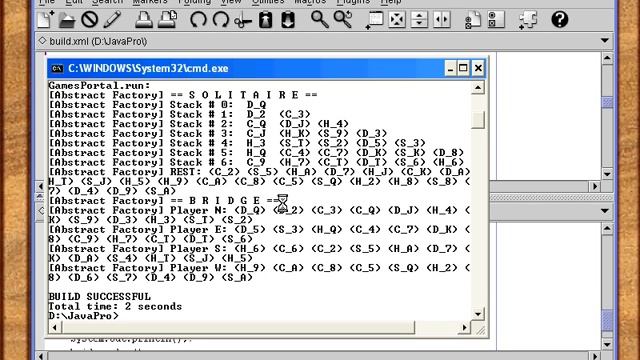Split the view horizontally
The image size is (640, 360).
point(419,20)
